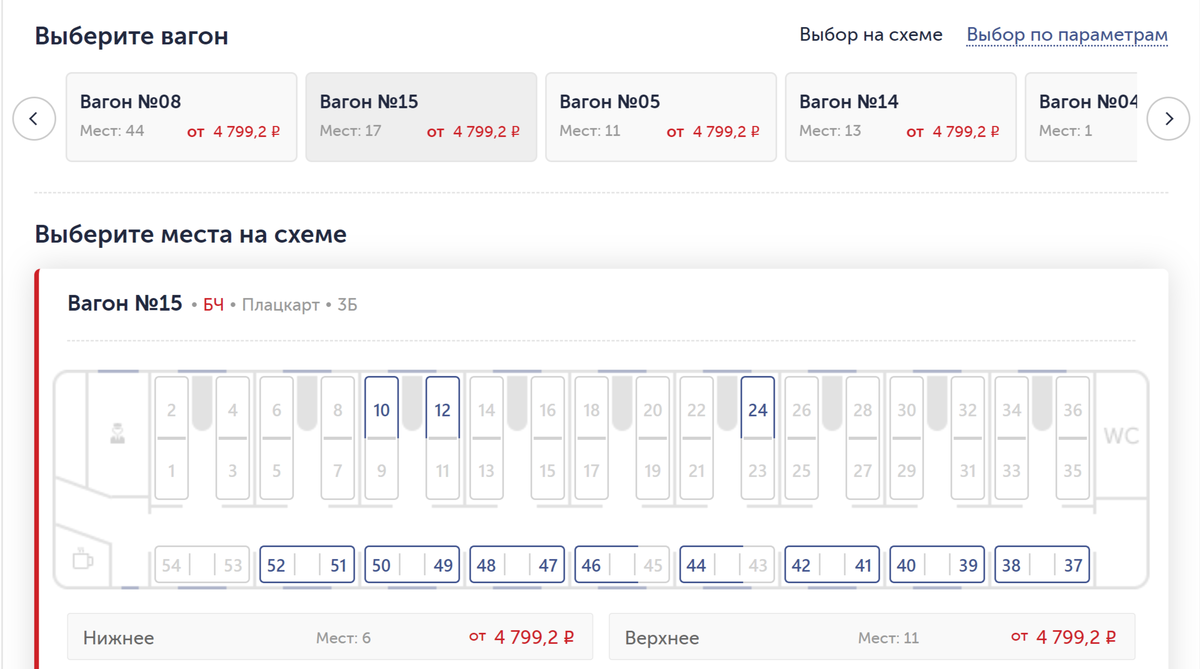The width and height of the screenshot is (1200, 669).
Task: Click the conductor compartment icon
Action: (x=117, y=434)
